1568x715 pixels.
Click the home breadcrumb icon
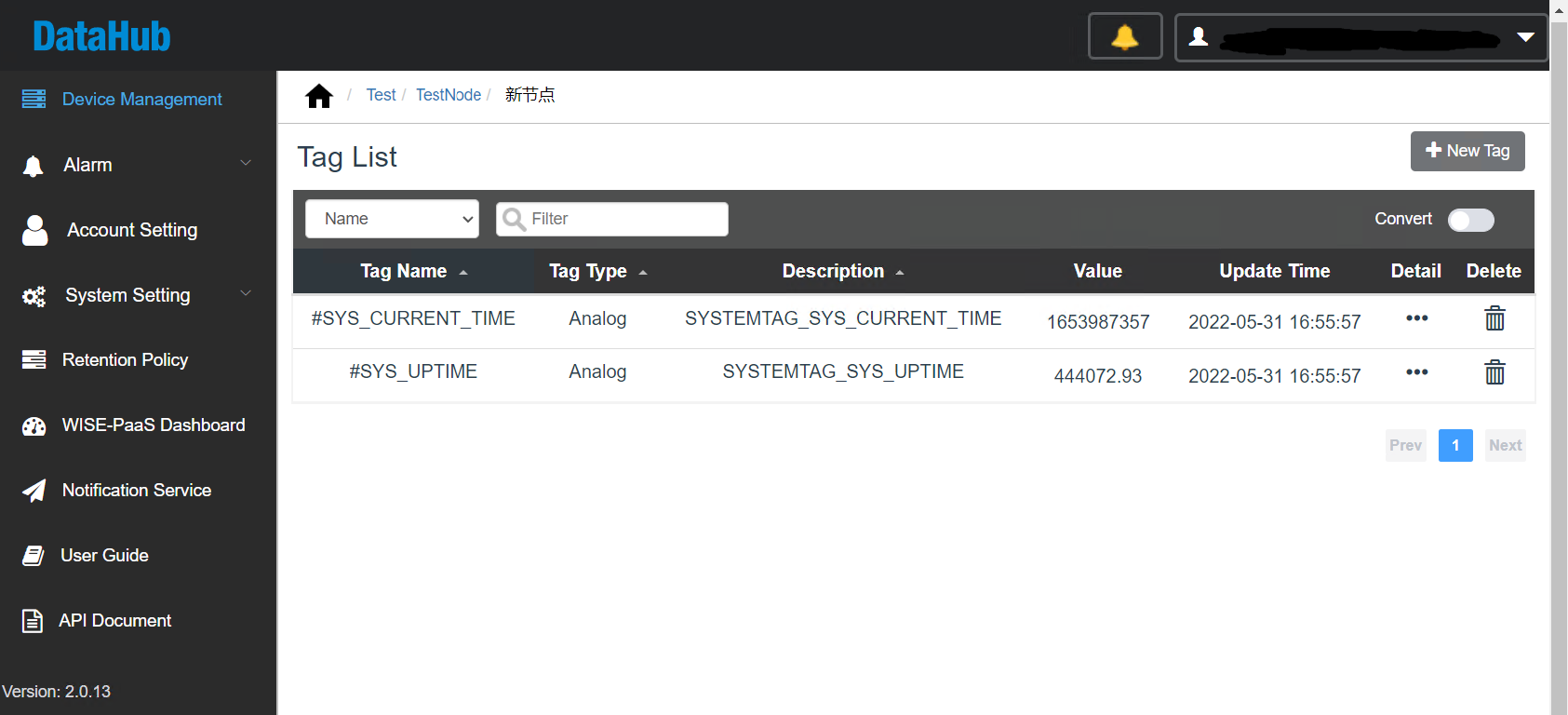[x=318, y=96]
